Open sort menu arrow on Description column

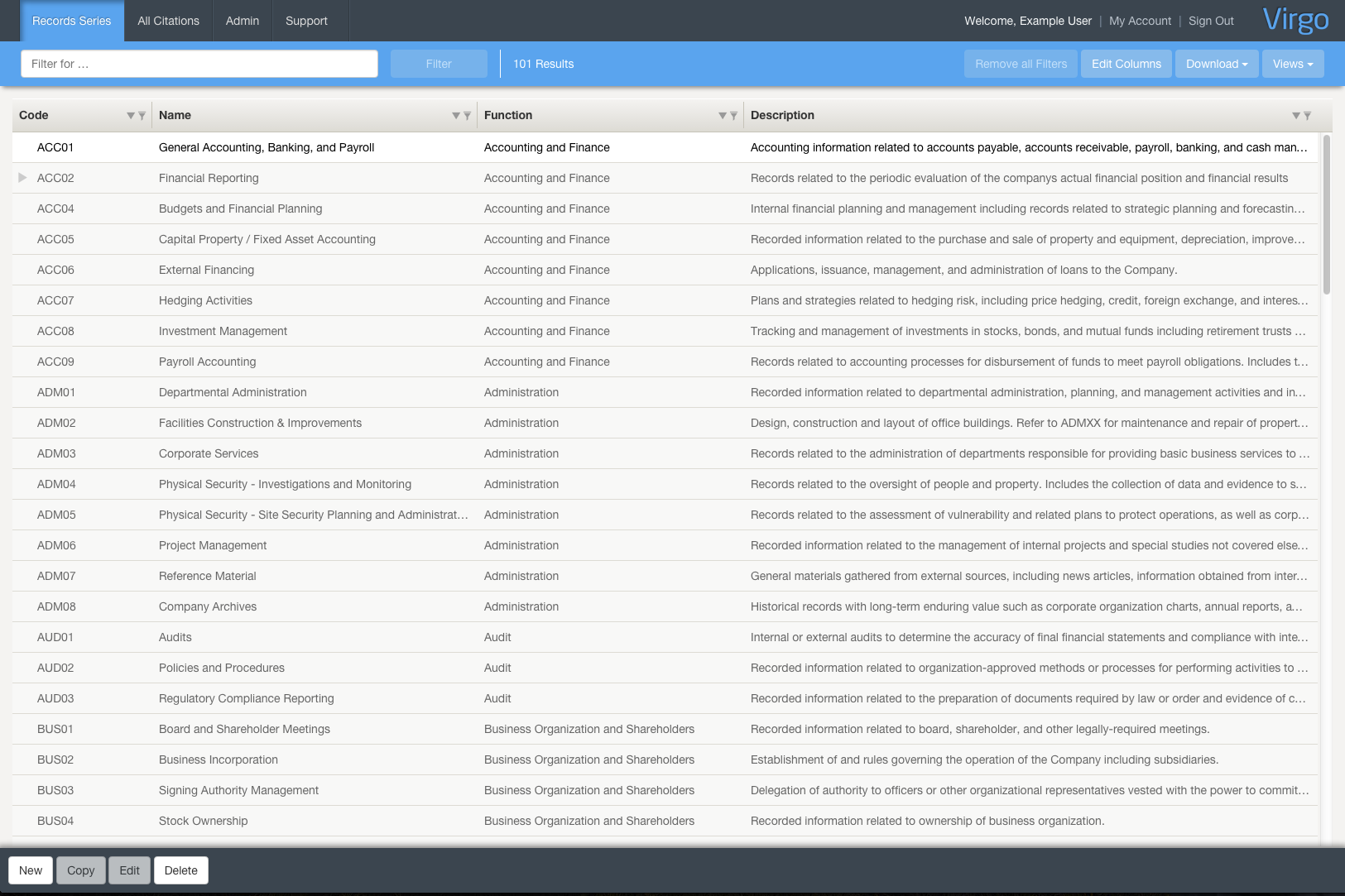[1296, 116]
